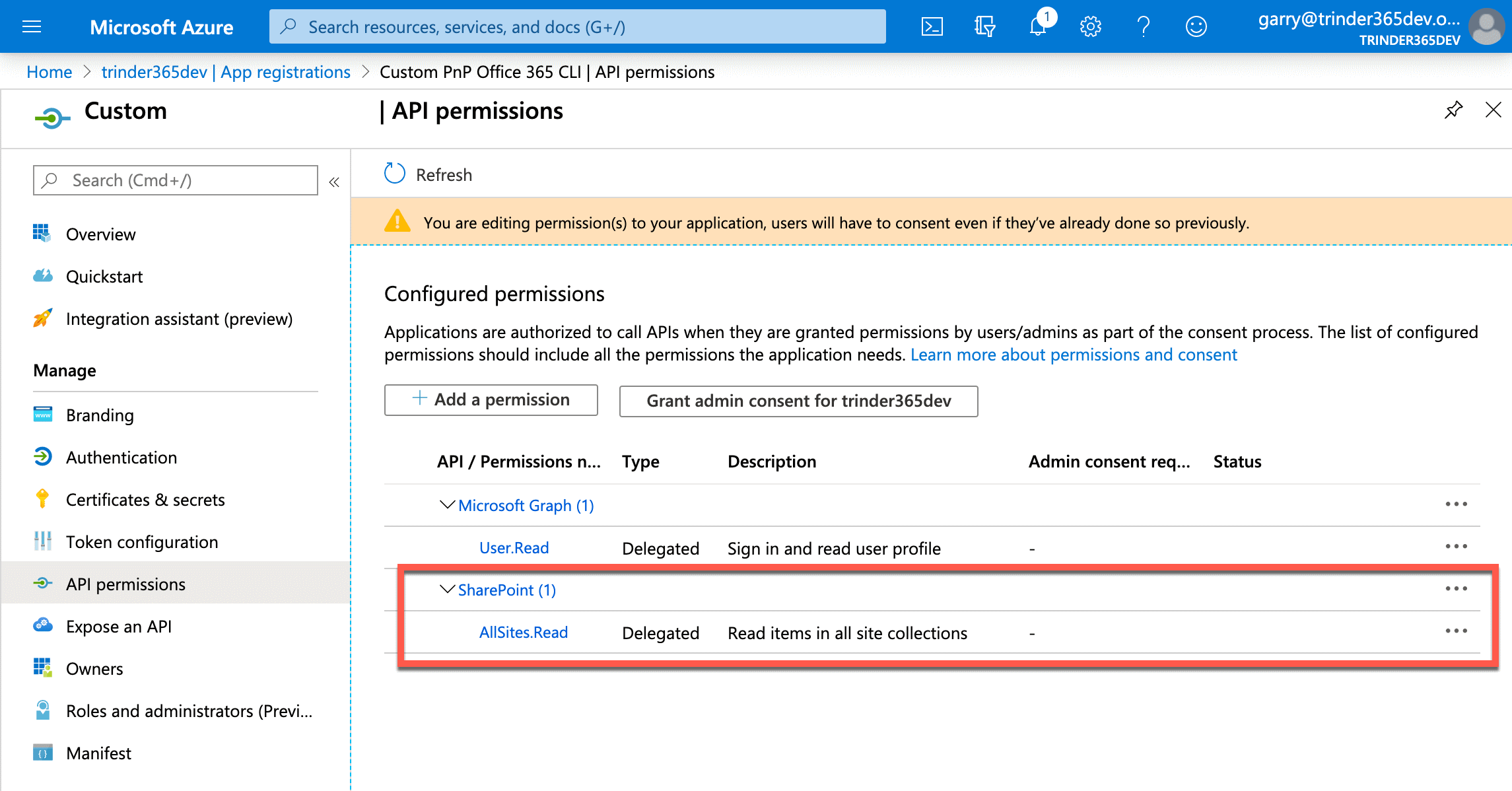
Task: Click the Owners icon
Action: (x=42, y=668)
